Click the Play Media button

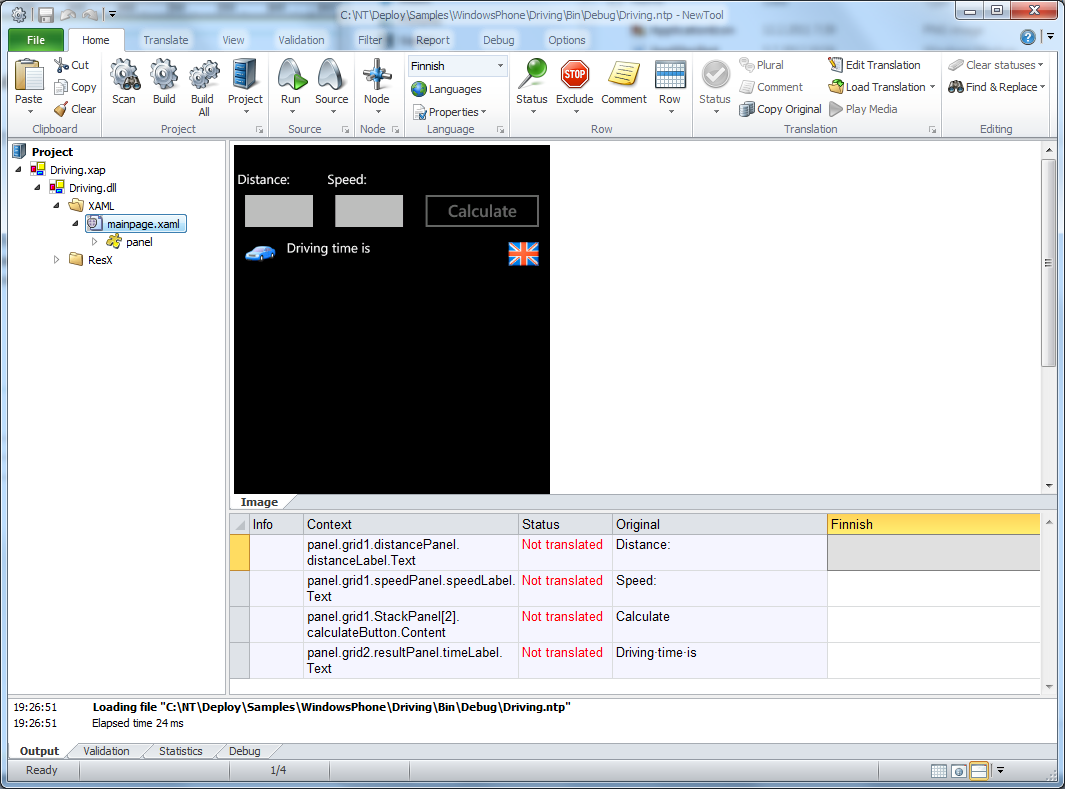pos(863,109)
